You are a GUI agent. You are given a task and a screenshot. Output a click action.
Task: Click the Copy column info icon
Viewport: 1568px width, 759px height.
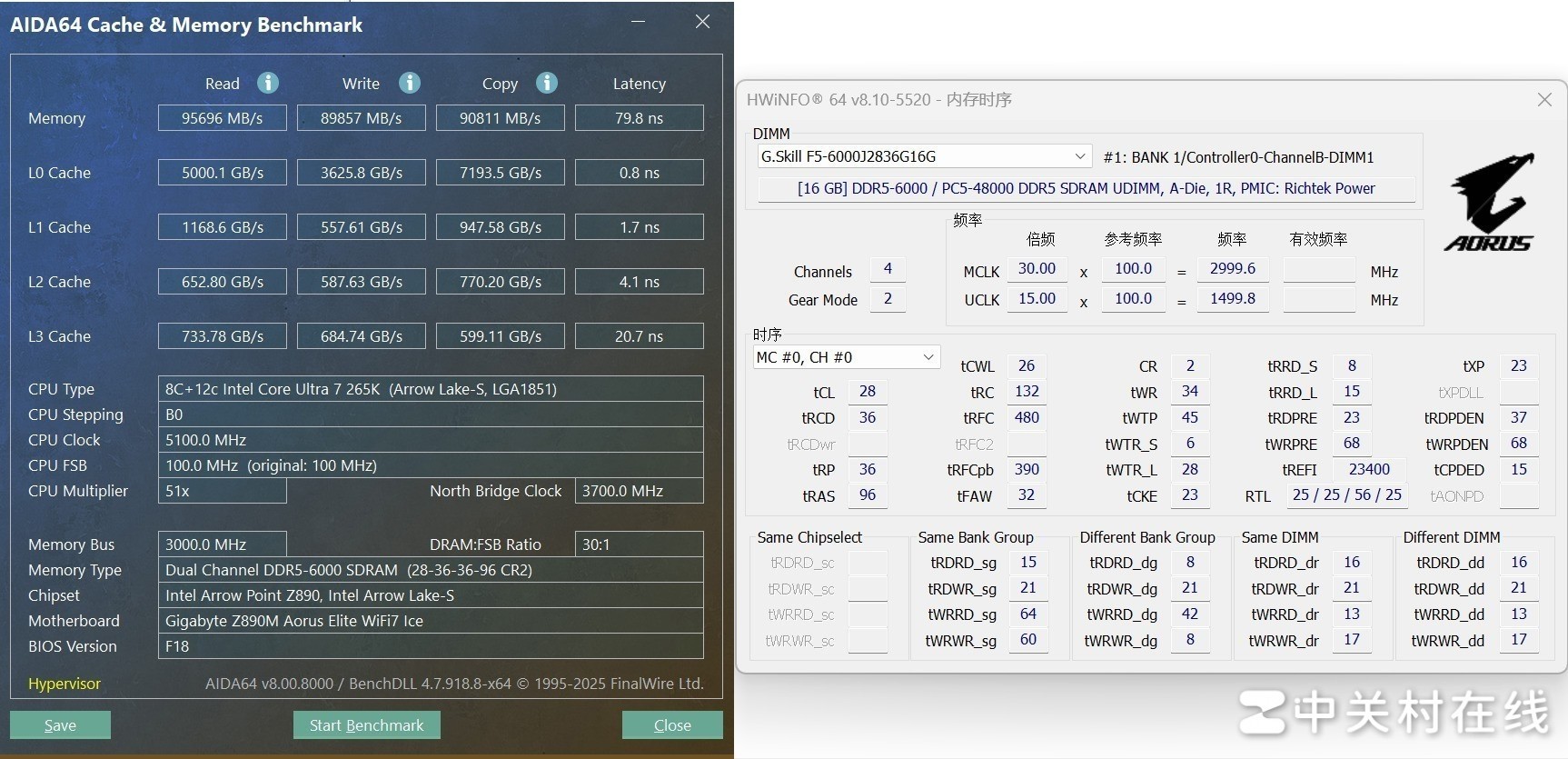pos(547,83)
